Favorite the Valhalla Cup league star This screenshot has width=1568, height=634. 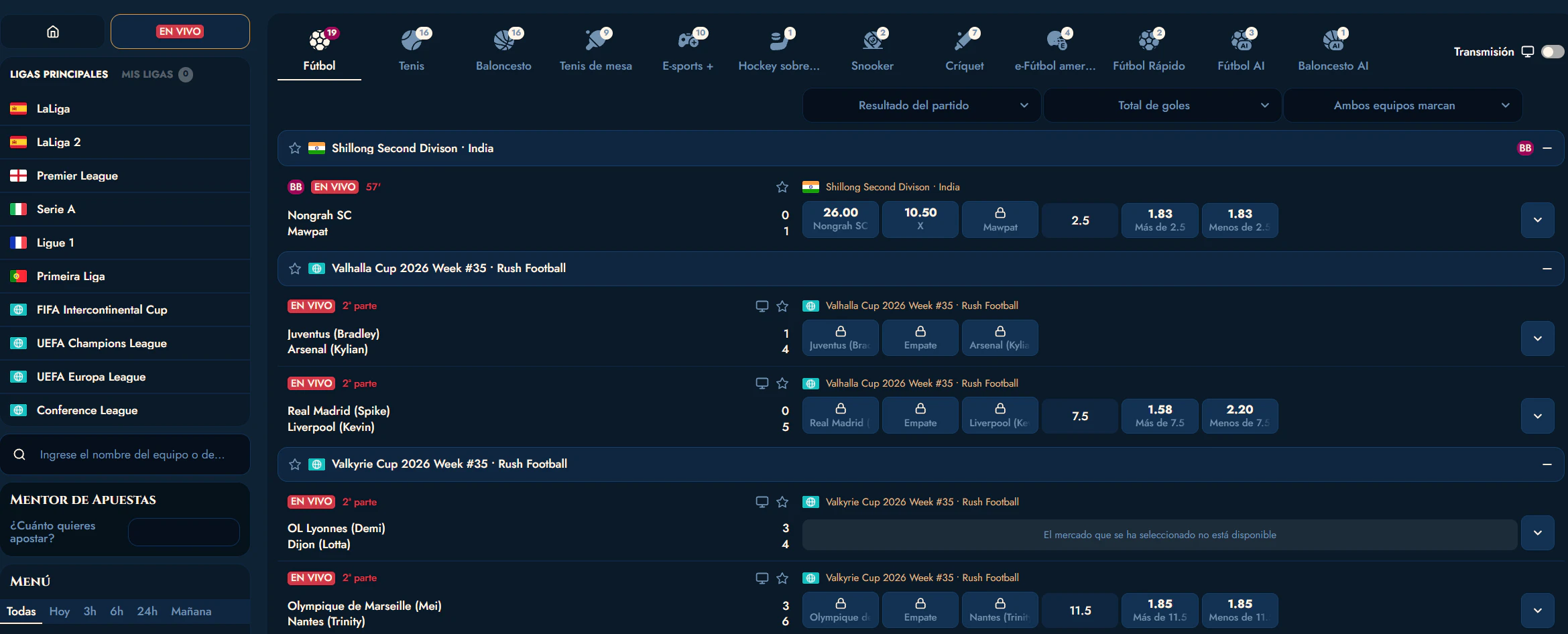[x=295, y=269]
